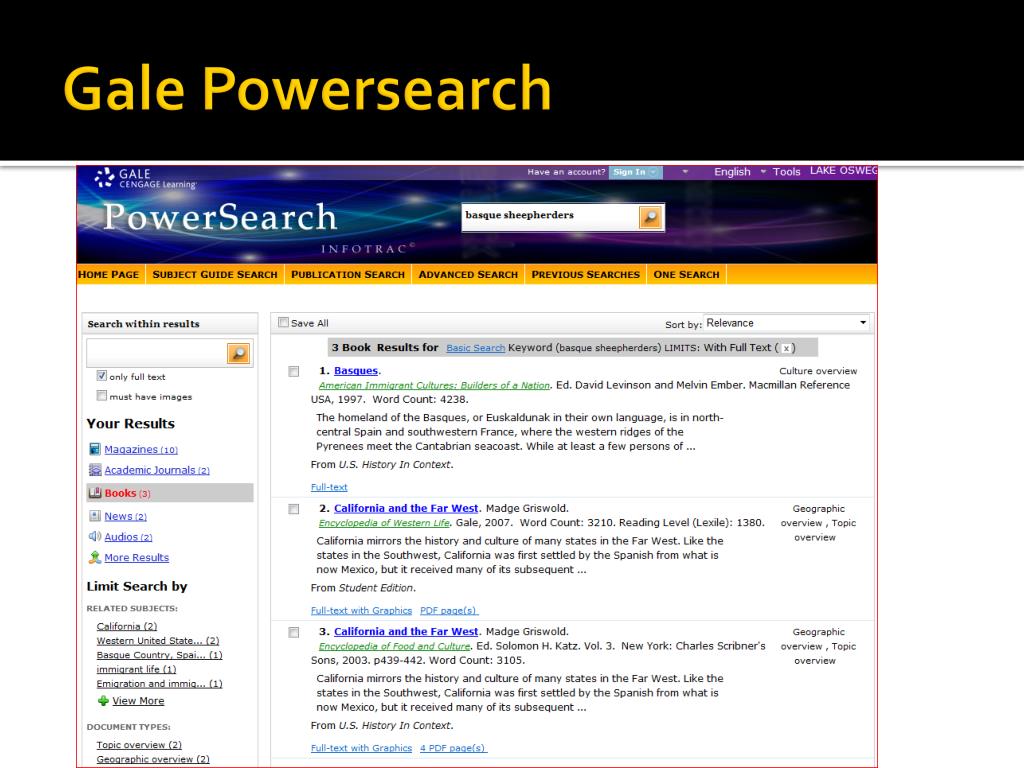Viewport: 1024px width, 768px height.
Task: Open the Basques result title link
Action: click(x=356, y=371)
